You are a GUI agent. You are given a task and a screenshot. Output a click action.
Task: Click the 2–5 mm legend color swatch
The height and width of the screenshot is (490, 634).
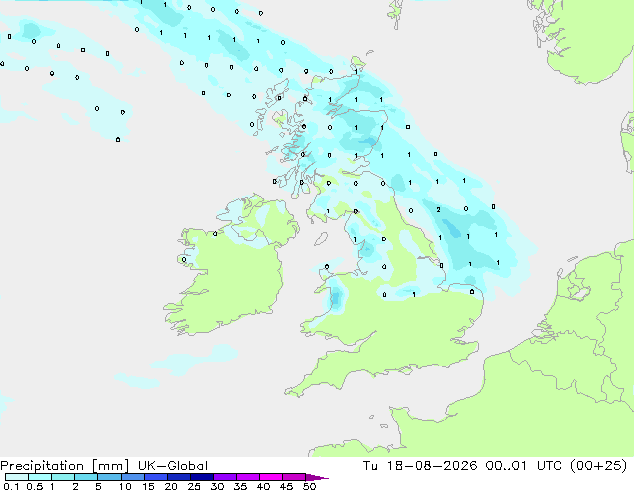tap(86, 477)
